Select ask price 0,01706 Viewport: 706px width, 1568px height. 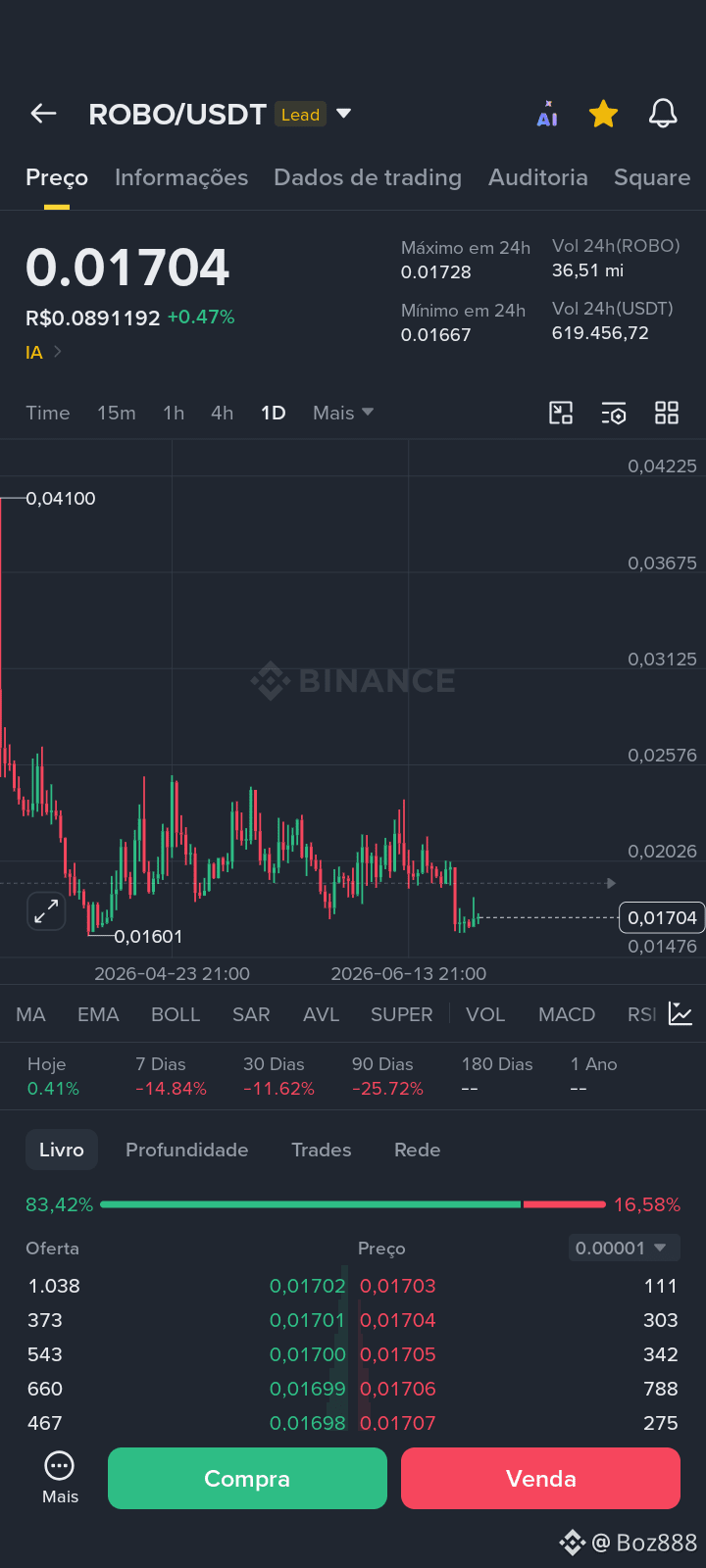point(398,1389)
